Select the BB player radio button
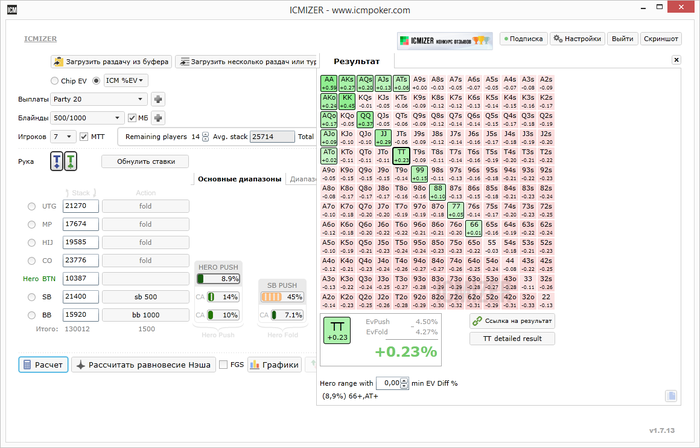This screenshot has width=700, height=448. pyautogui.click(x=31, y=315)
